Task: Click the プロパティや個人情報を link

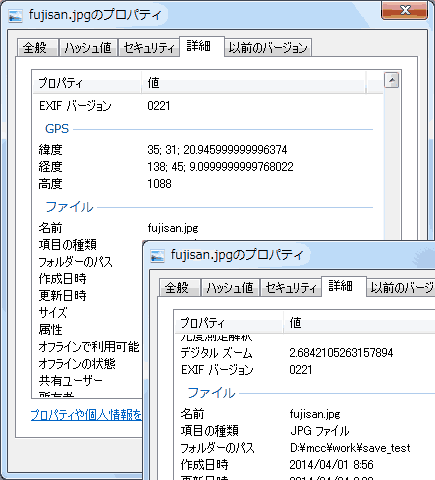Action: pyautogui.click(x=86, y=415)
